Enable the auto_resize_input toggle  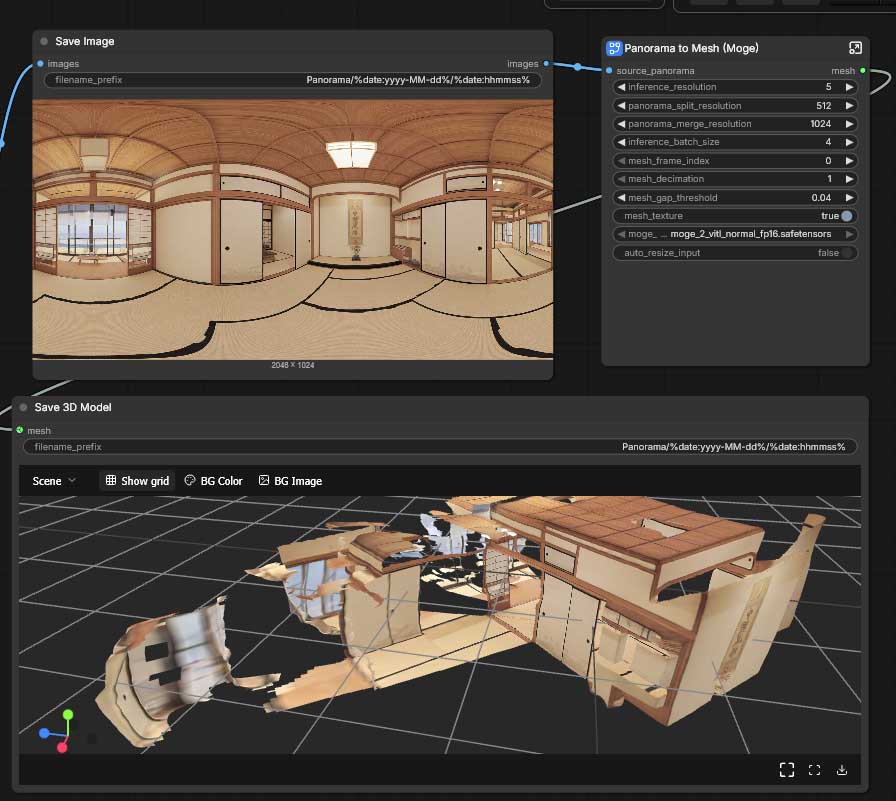pos(847,253)
